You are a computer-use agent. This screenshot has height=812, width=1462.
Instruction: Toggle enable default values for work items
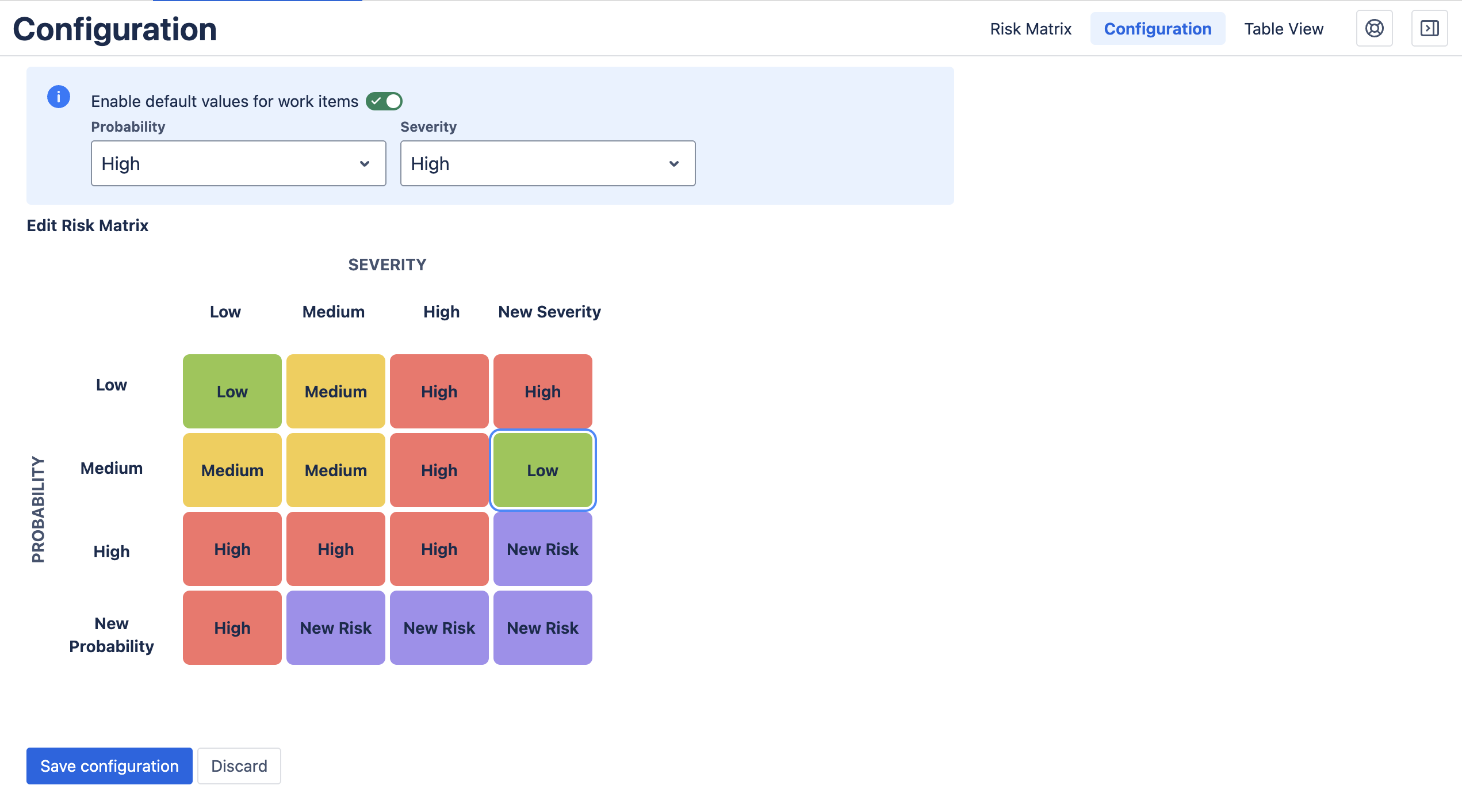[384, 101]
